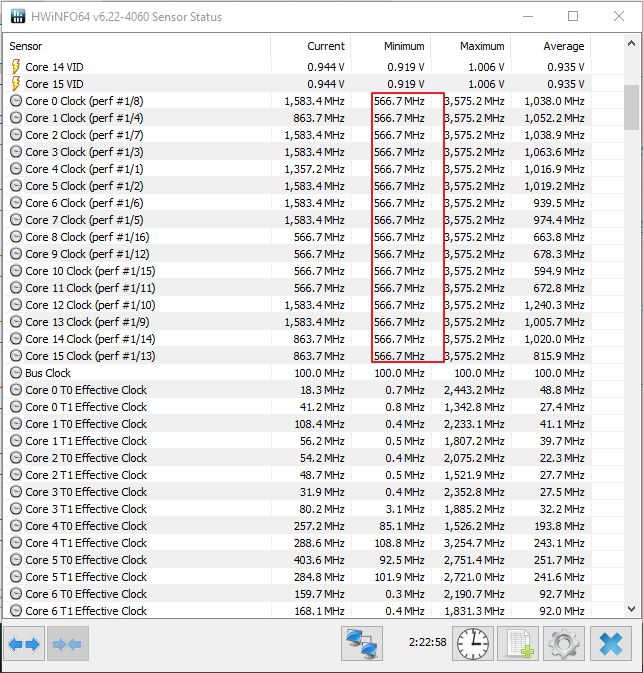Maximize the HWiNFO64 Sensor Status window
The height and width of the screenshot is (673, 643).
coord(573,17)
